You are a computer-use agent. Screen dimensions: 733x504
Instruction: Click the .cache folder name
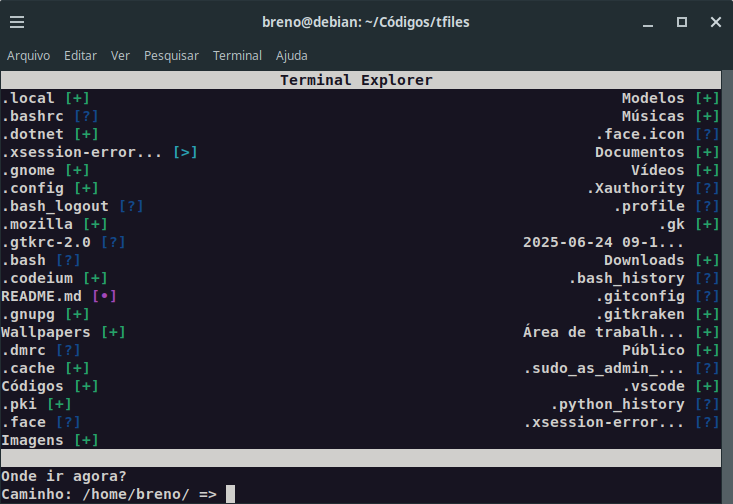28,368
